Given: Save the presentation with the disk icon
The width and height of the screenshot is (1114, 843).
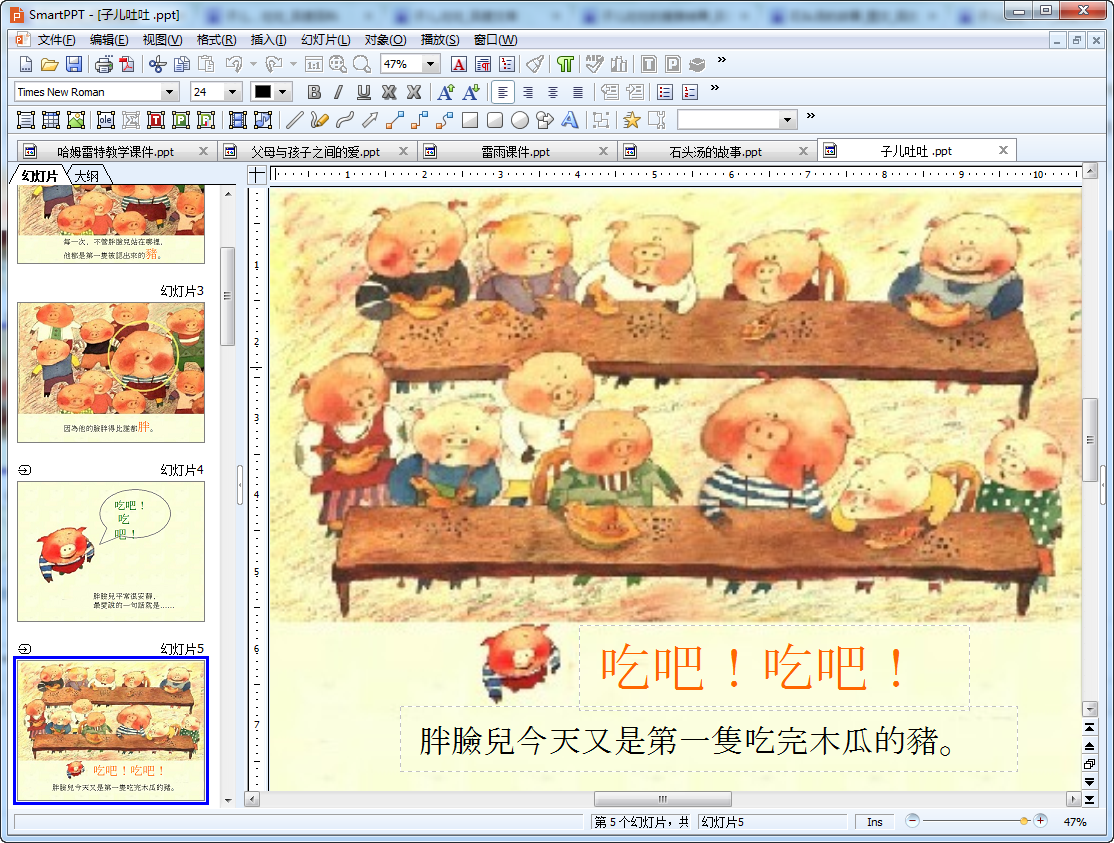Looking at the screenshot, I should (x=74, y=65).
